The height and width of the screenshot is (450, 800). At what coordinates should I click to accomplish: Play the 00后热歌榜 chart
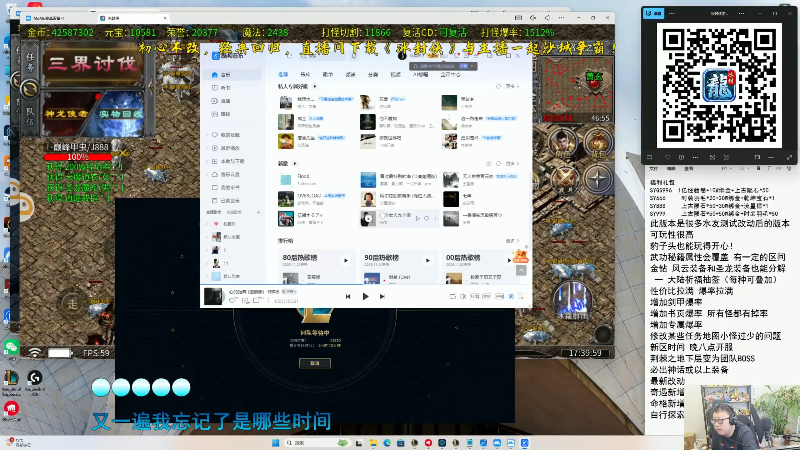point(509,261)
